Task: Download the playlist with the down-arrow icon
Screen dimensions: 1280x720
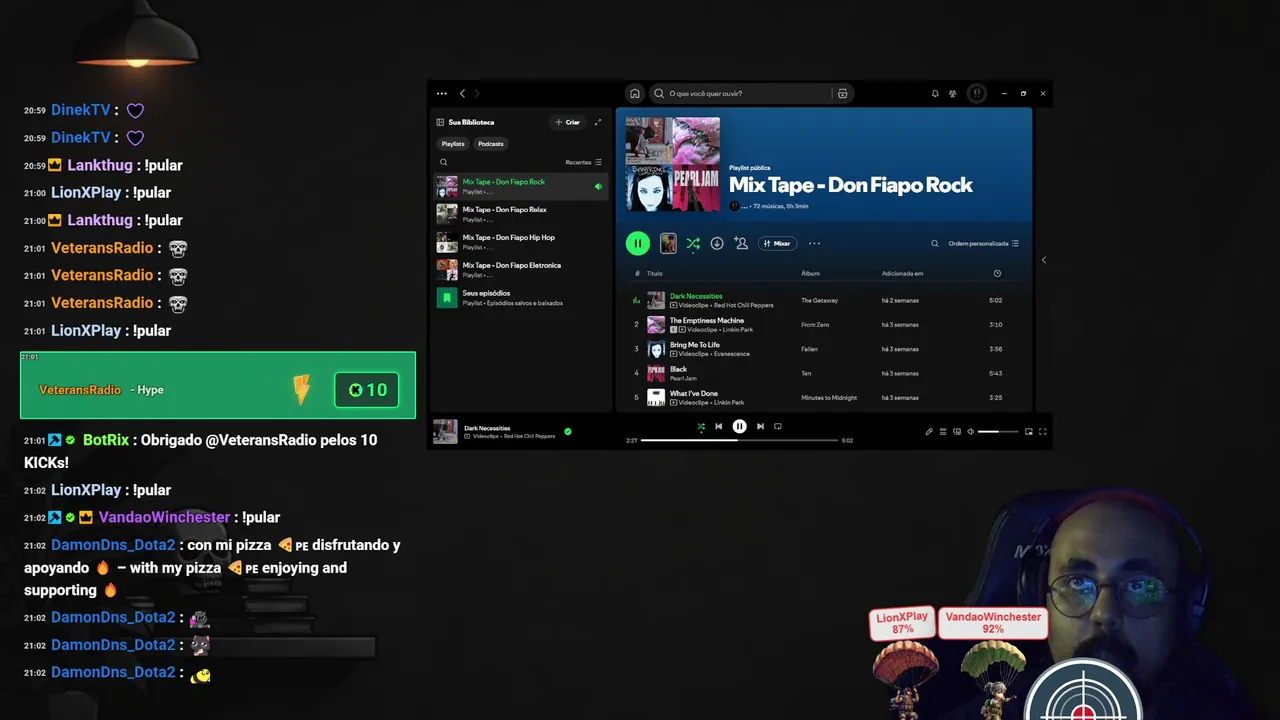Action: 717,243
